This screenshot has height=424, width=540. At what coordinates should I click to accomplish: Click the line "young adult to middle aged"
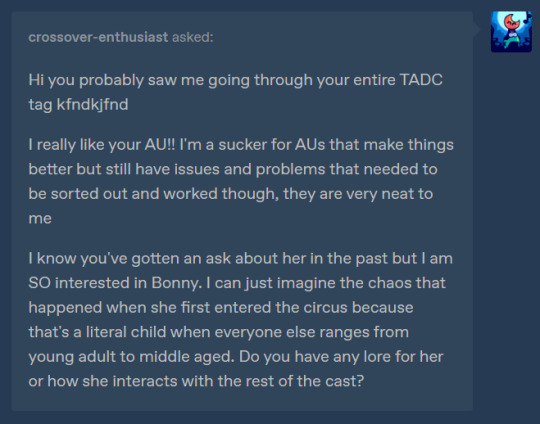pos(236,357)
